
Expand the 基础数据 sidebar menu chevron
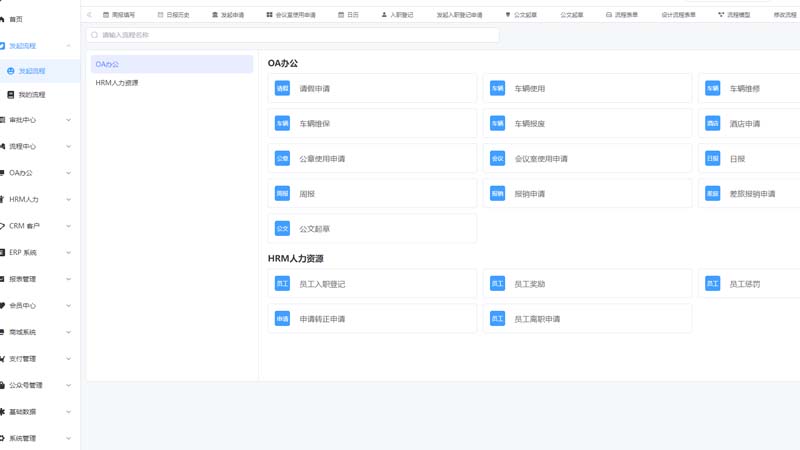tap(68, 412)
